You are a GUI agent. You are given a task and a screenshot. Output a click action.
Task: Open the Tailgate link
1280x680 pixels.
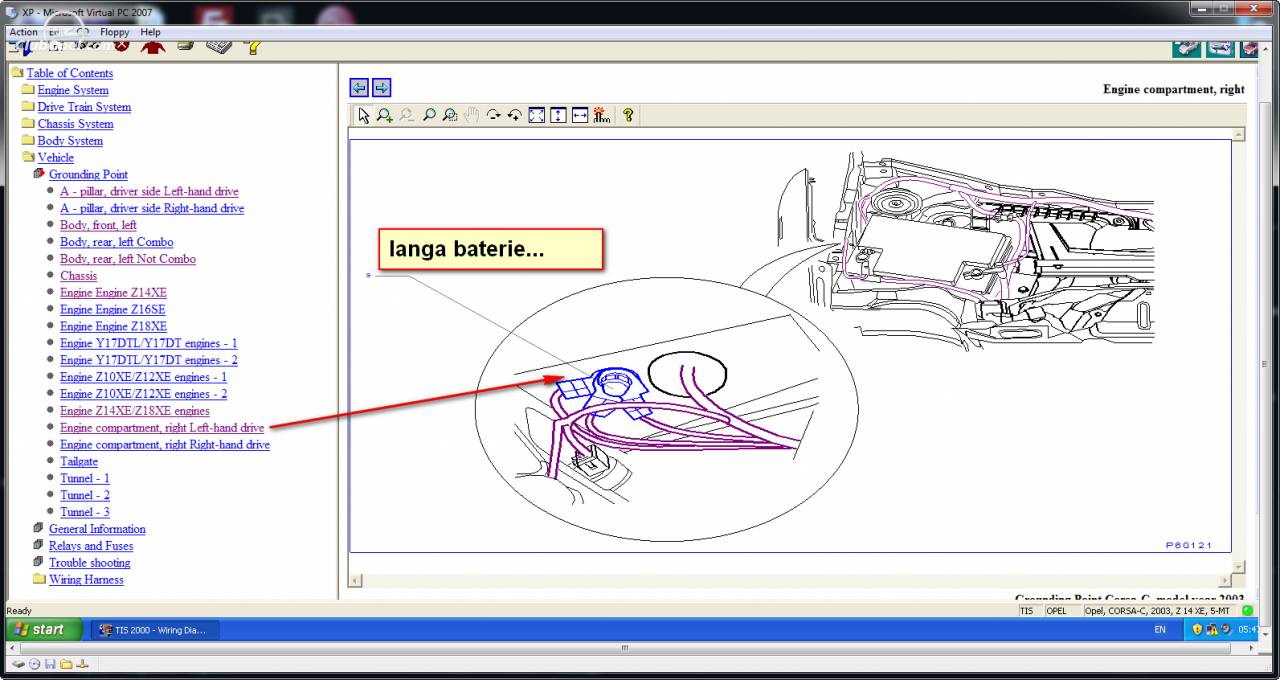pyautogui.click(x=79, y=462)
